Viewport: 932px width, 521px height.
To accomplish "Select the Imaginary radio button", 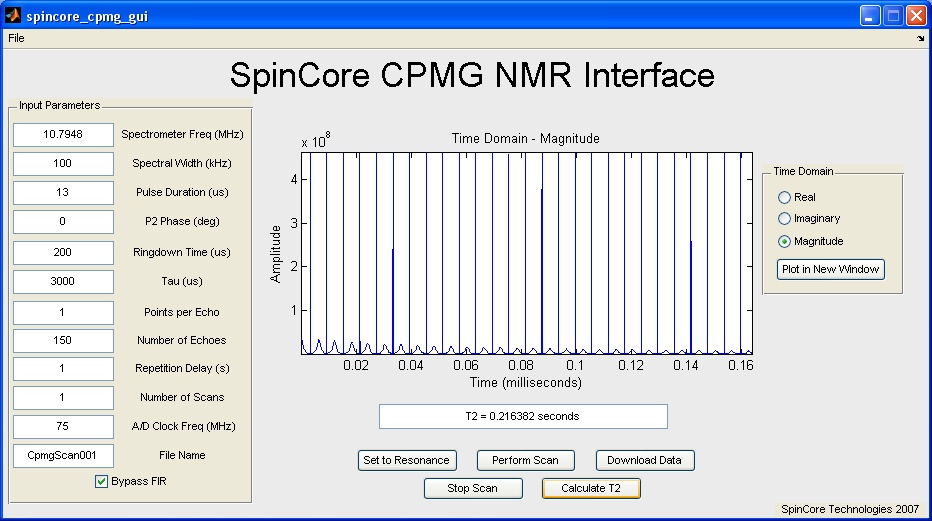I will click(x=785, y=218).
